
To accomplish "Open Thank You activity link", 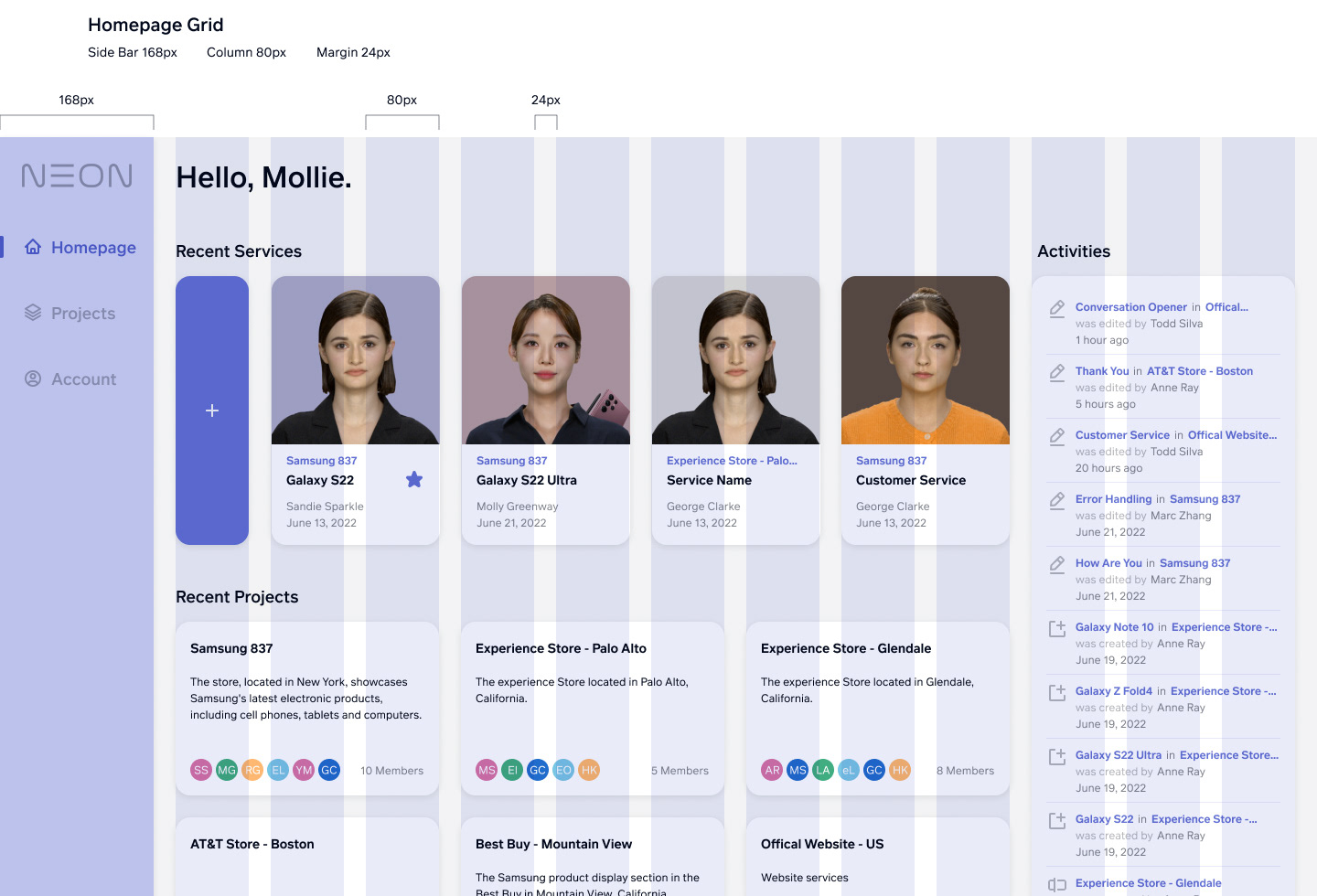I will coord(1102,371).
